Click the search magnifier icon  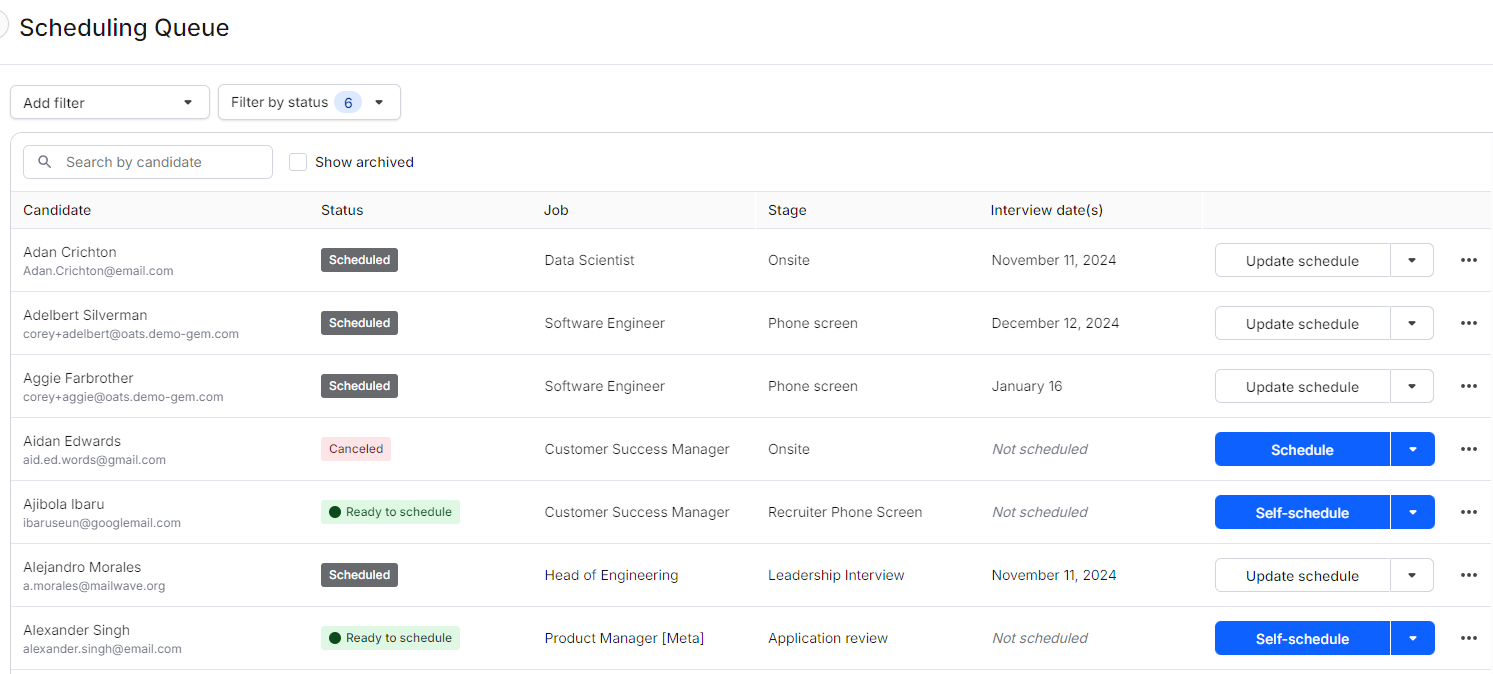point(44,161)
